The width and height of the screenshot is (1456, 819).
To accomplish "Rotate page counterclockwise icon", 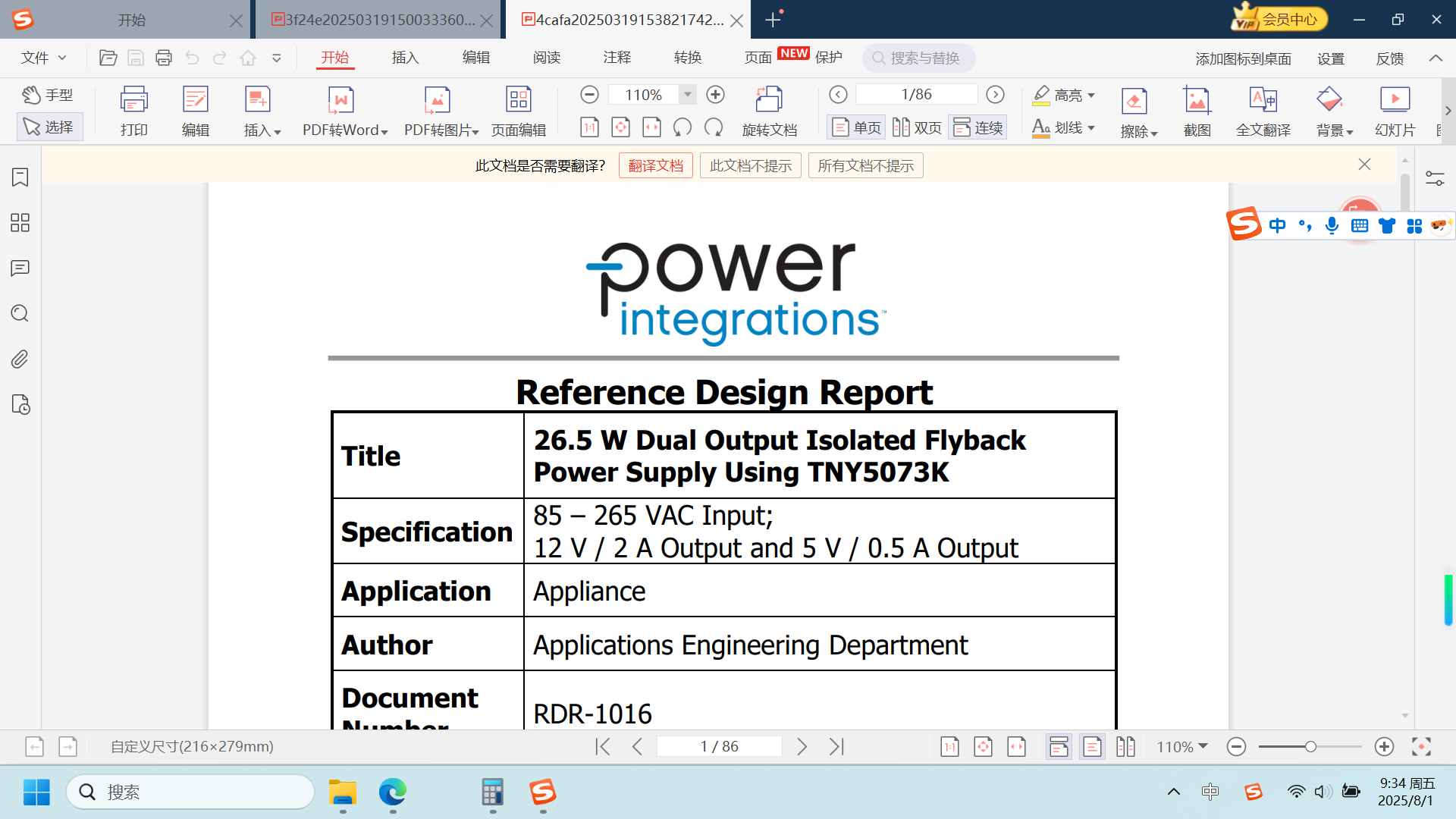I will point(682,127).
